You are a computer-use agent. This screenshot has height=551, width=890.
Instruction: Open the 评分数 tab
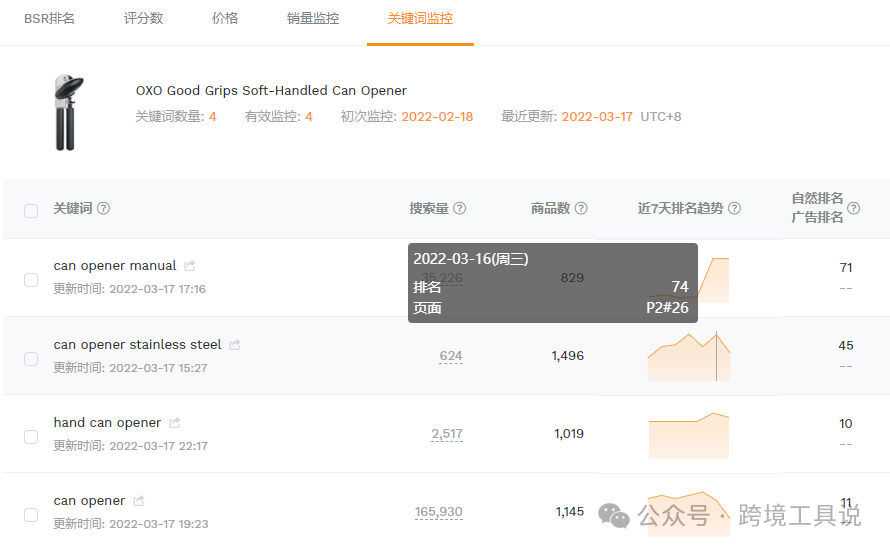144,19
